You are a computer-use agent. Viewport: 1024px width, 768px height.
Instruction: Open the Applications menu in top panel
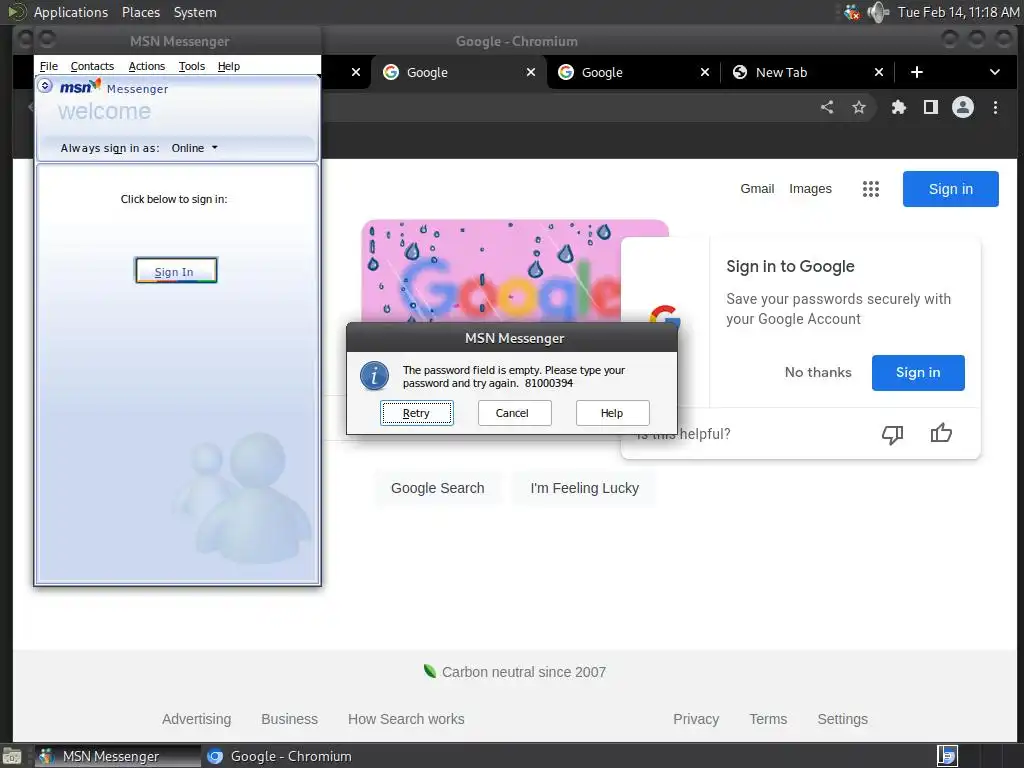71,12
